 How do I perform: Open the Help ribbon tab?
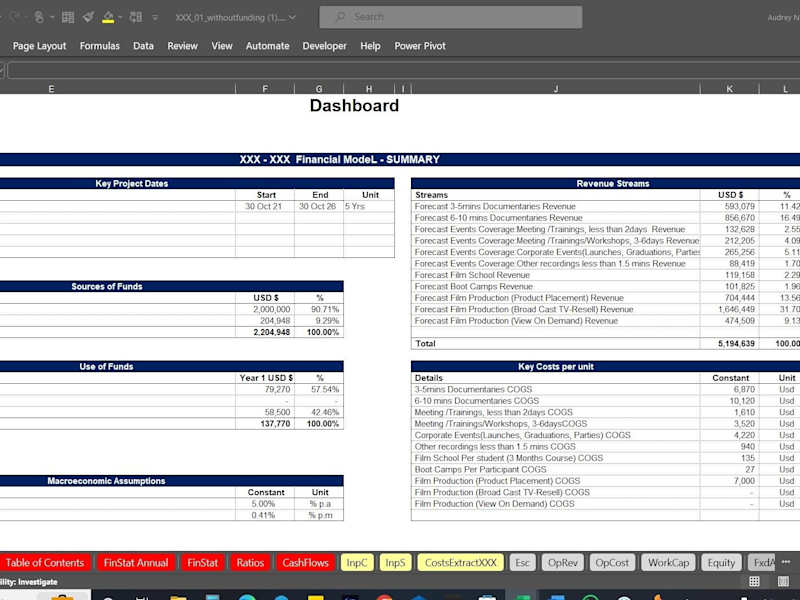coord(370,46)
